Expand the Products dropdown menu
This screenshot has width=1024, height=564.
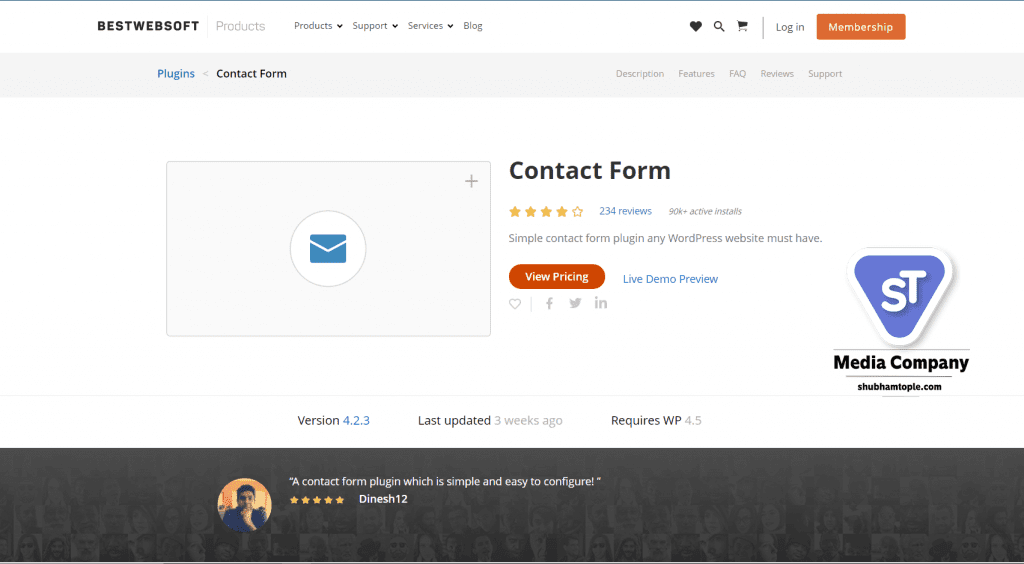click(318, 25)
